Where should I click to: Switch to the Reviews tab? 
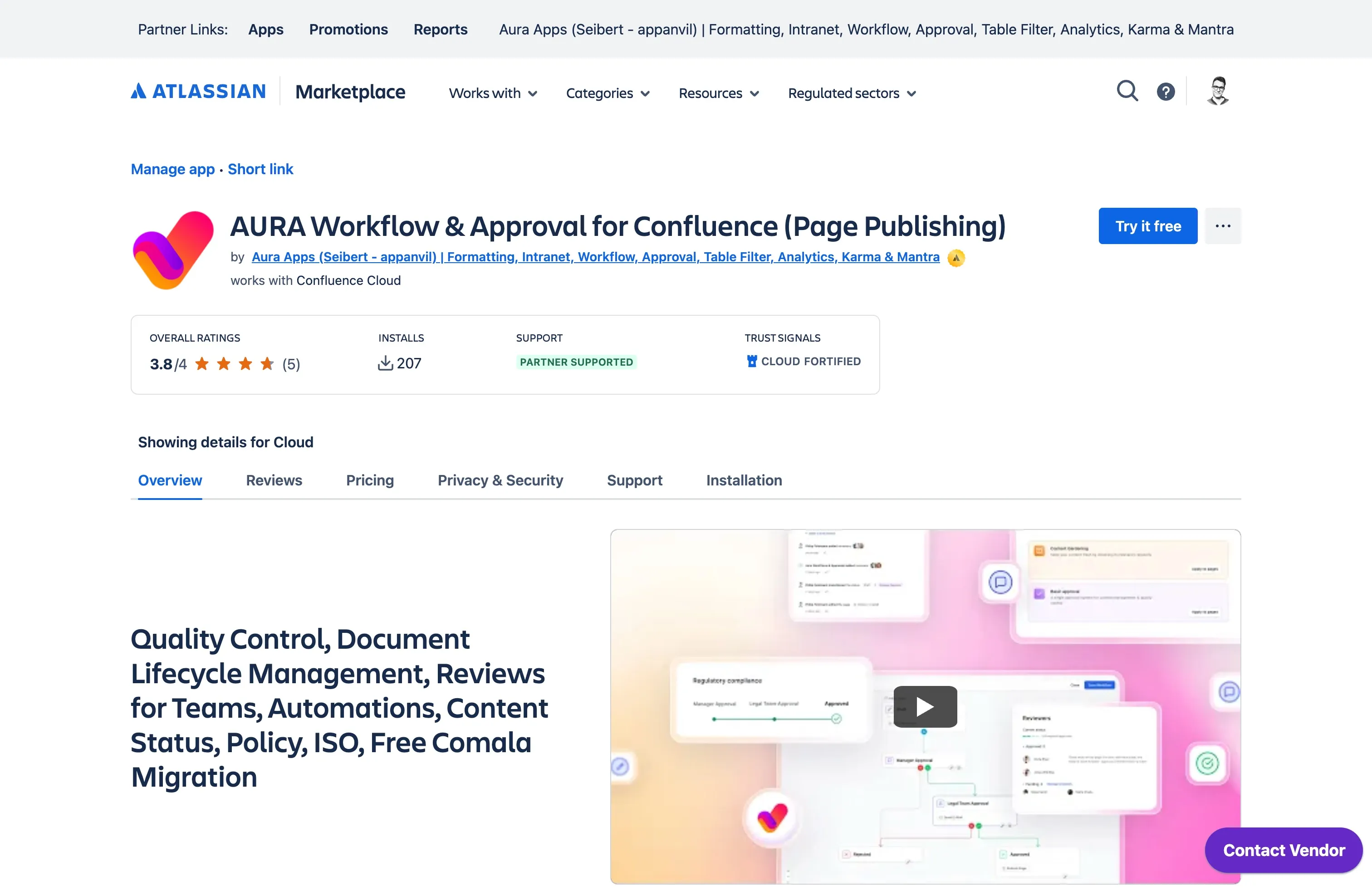[x=274, y=480]
